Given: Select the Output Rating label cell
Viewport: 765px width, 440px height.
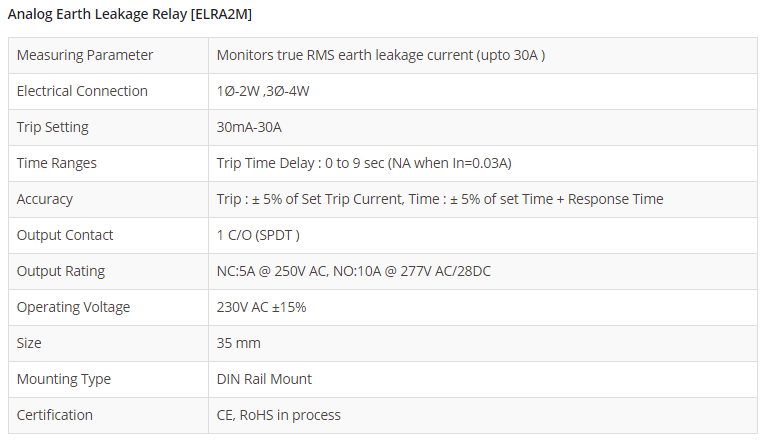Looking at the screenshot, I should 61,271.
